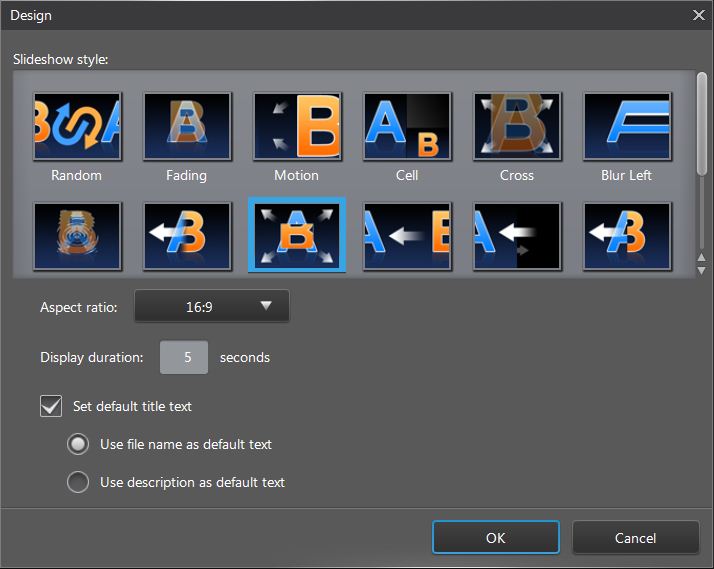Click the style list scroll down arrow

tap(702, 269)
